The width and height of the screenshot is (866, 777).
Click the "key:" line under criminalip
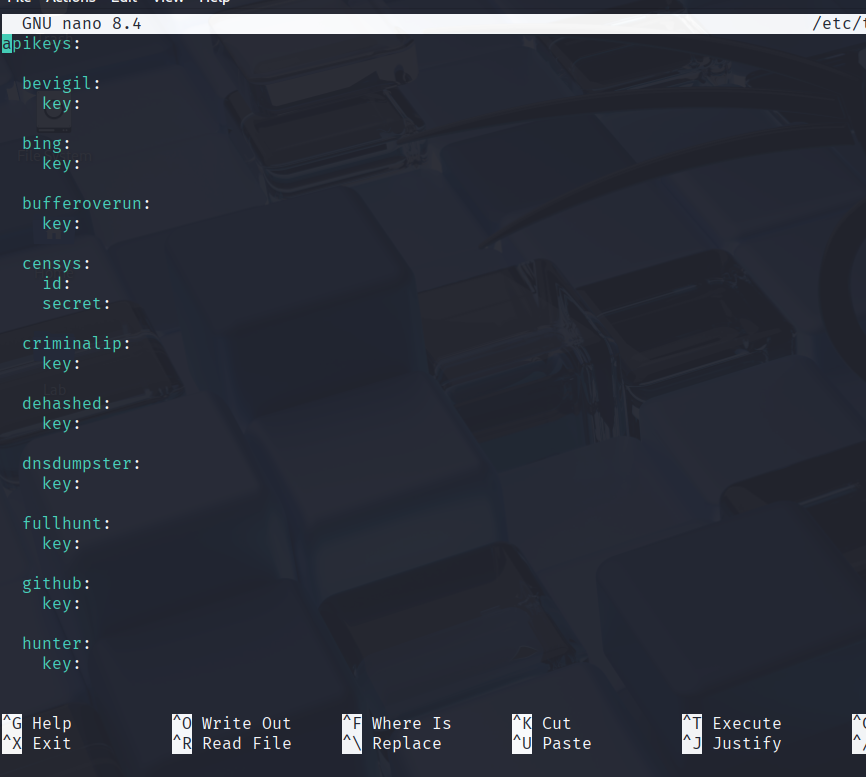(x=61, y=364)
